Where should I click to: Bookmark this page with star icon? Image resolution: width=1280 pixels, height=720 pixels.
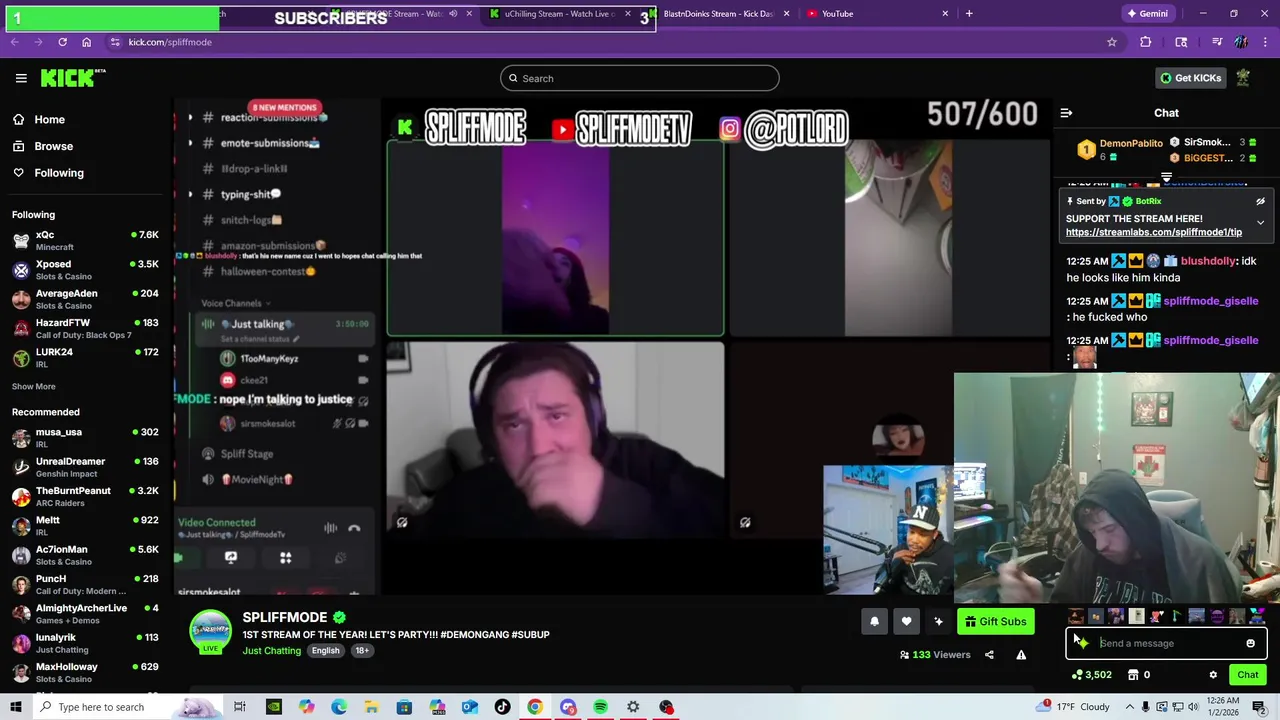(1111, 42)
